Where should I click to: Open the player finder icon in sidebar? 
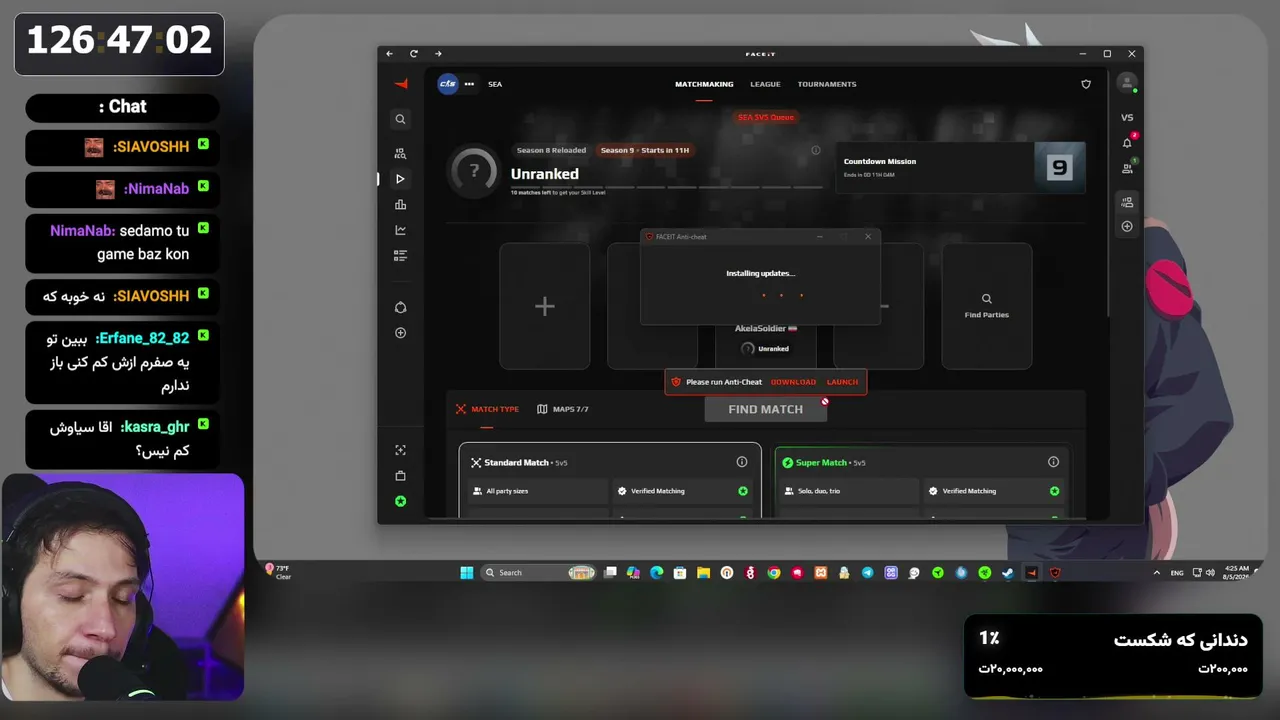(x=400, y=154)
